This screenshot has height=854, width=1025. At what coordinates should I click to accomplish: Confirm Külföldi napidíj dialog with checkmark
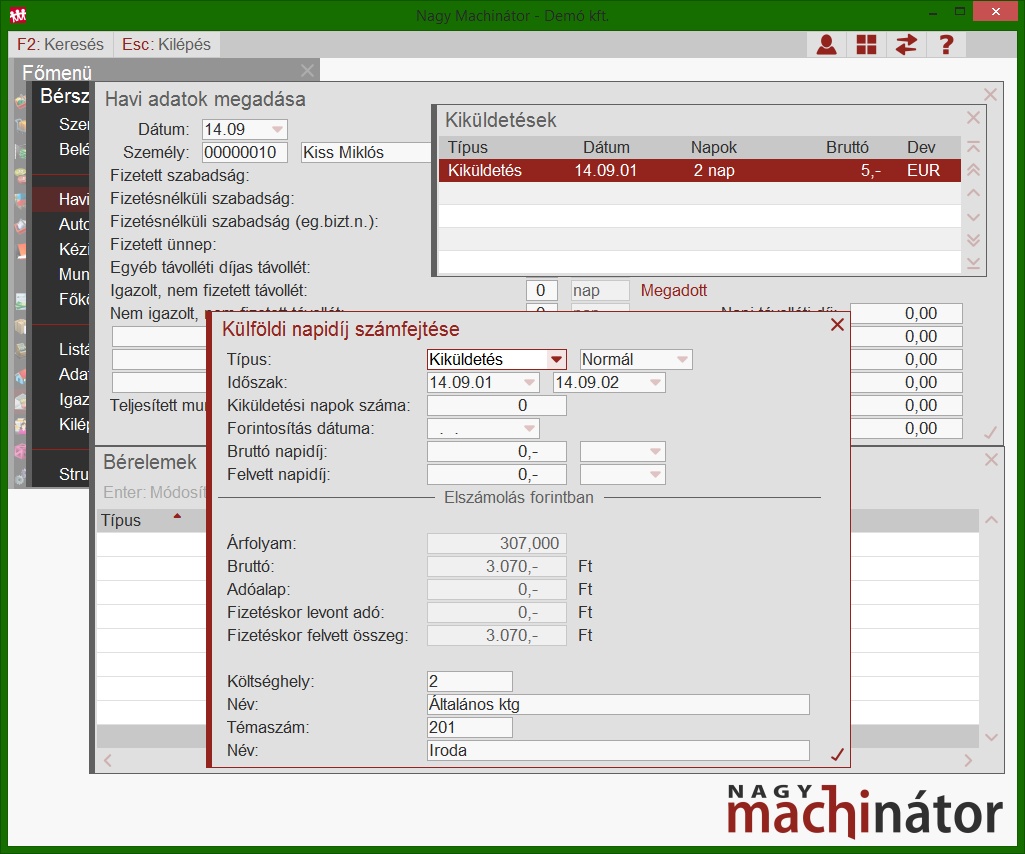(837, 754)
